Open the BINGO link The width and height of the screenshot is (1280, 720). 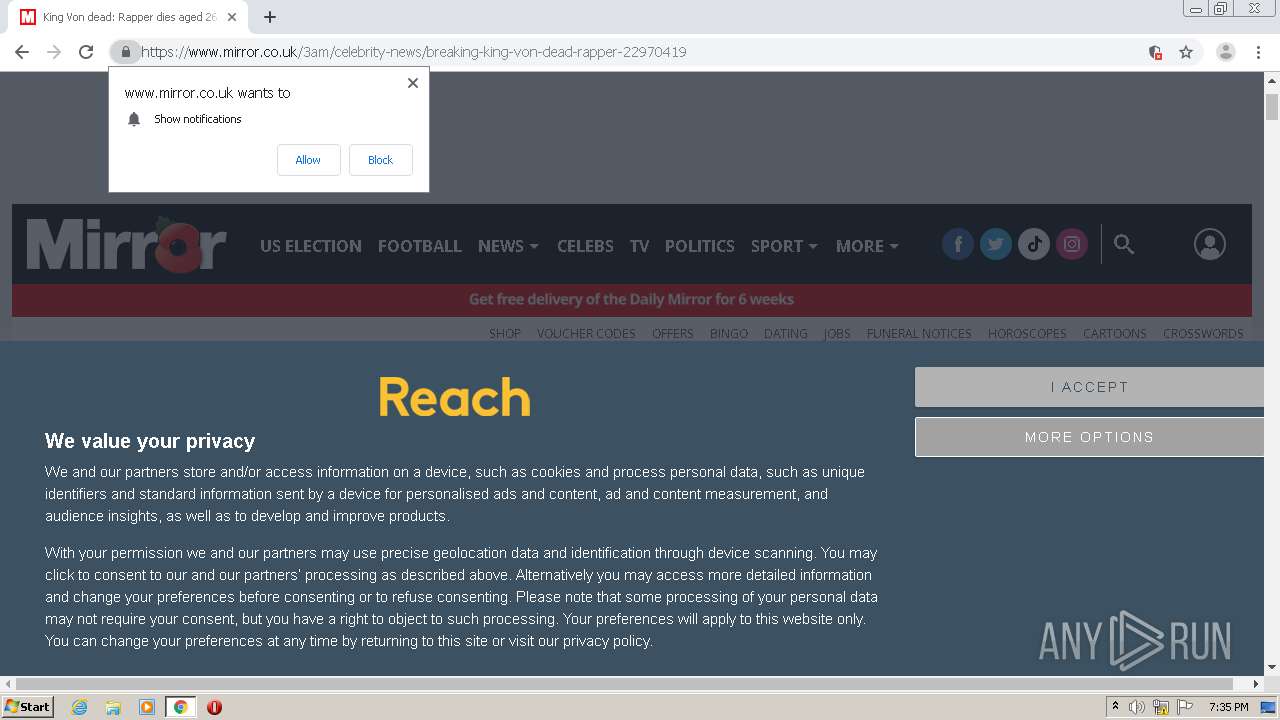tap(729, 334)
